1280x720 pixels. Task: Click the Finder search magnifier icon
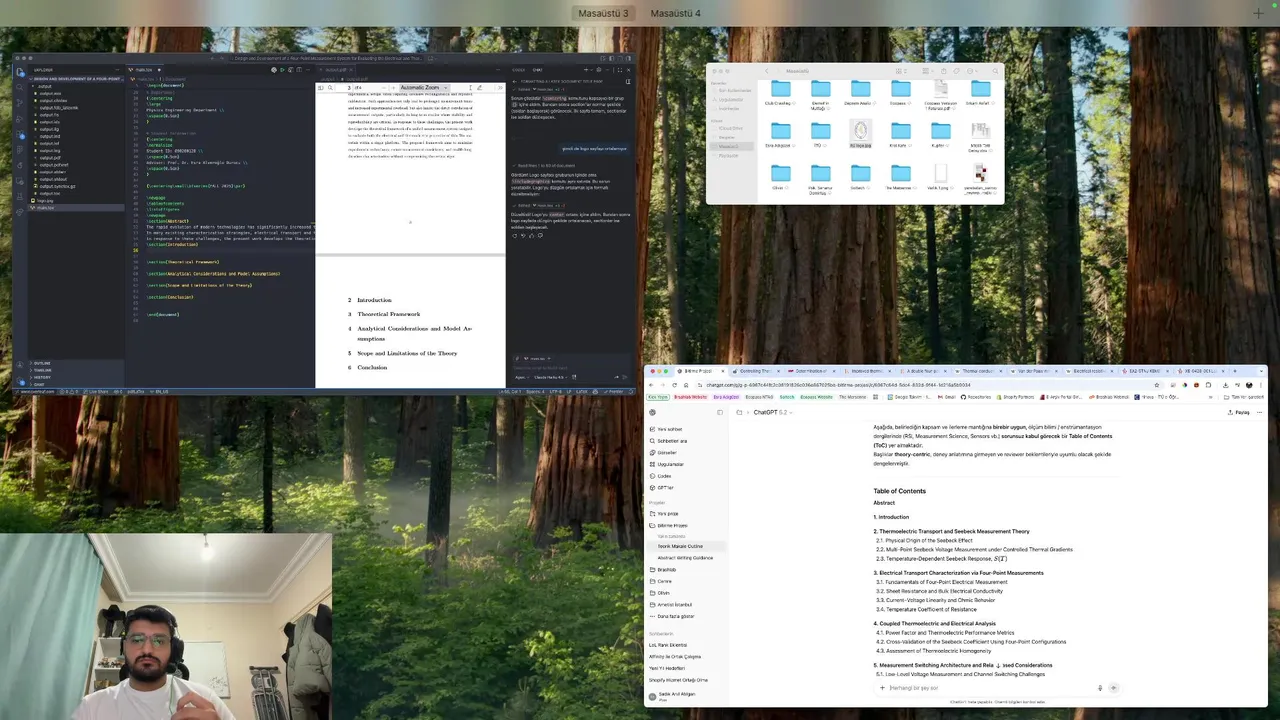click(x=995, y=71)
